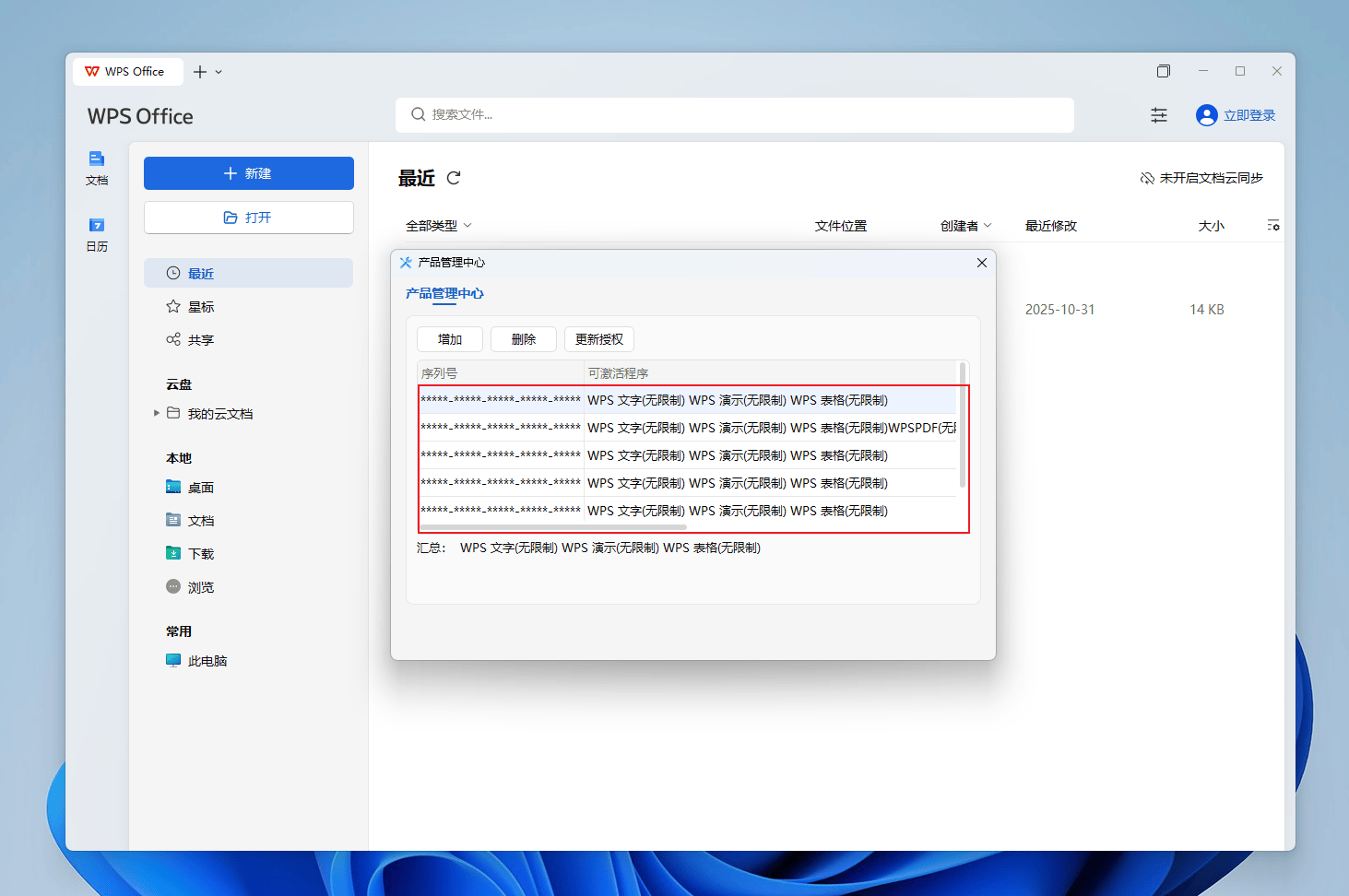Open the 全部类型 file type dropdown
Viewport: 1349px width, 896px height.
437,224
